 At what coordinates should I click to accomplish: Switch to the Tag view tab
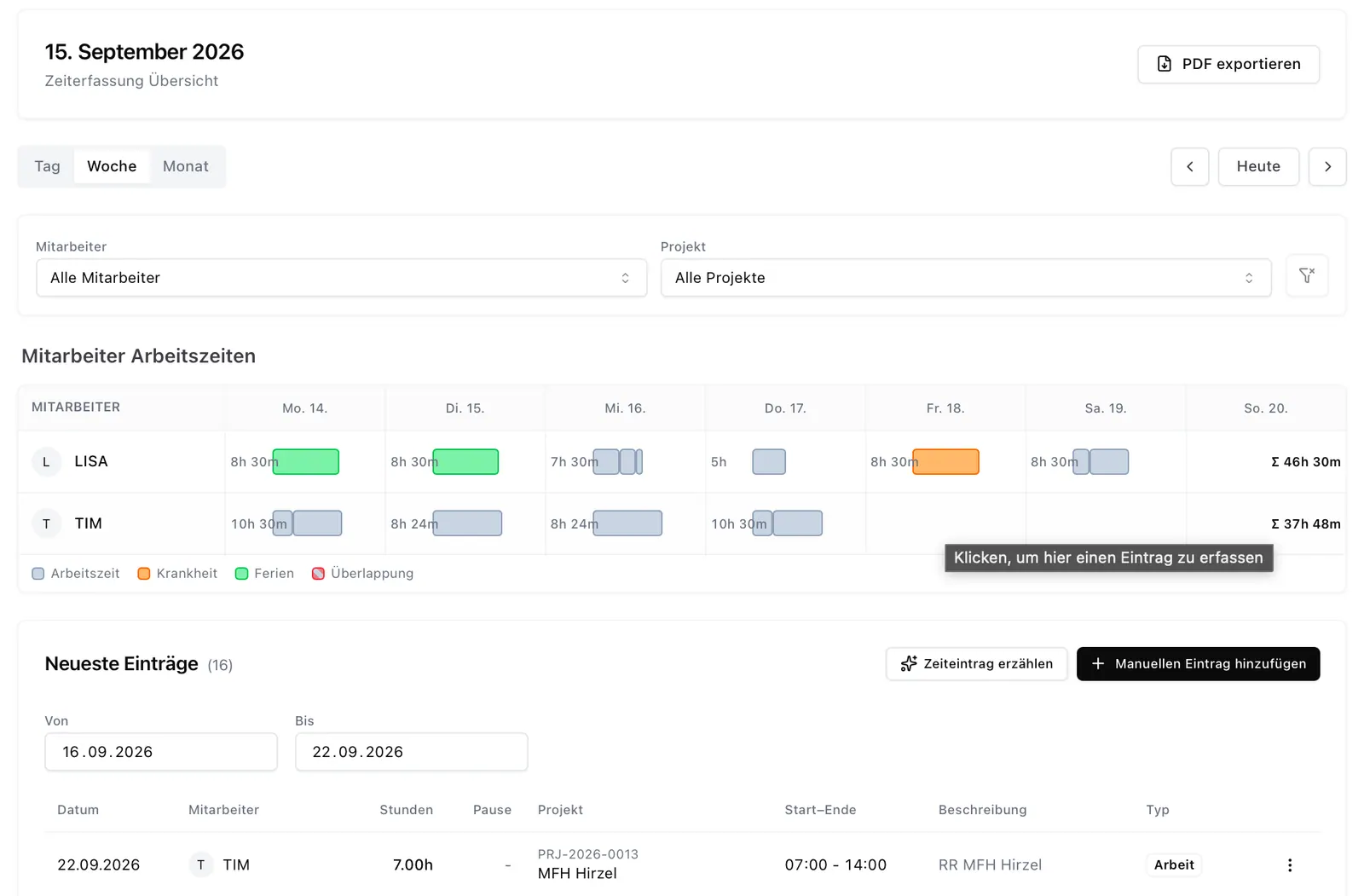tap(48, 166)
